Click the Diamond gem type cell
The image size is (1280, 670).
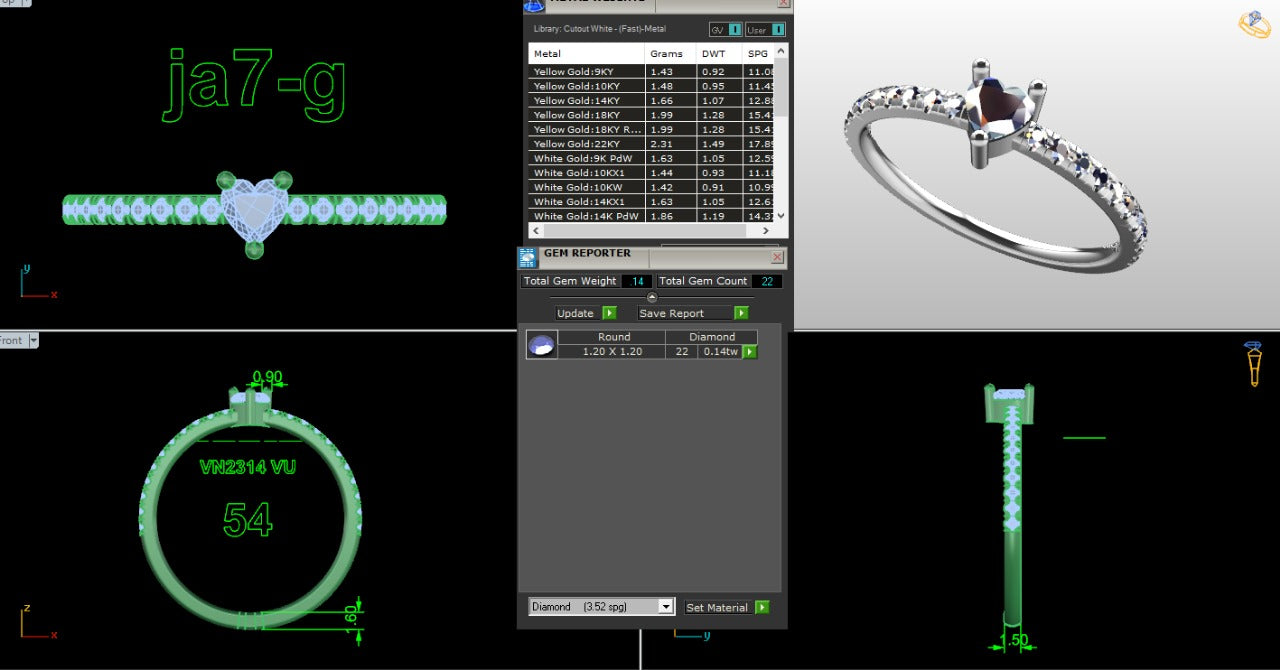click(x=711, y=337)
